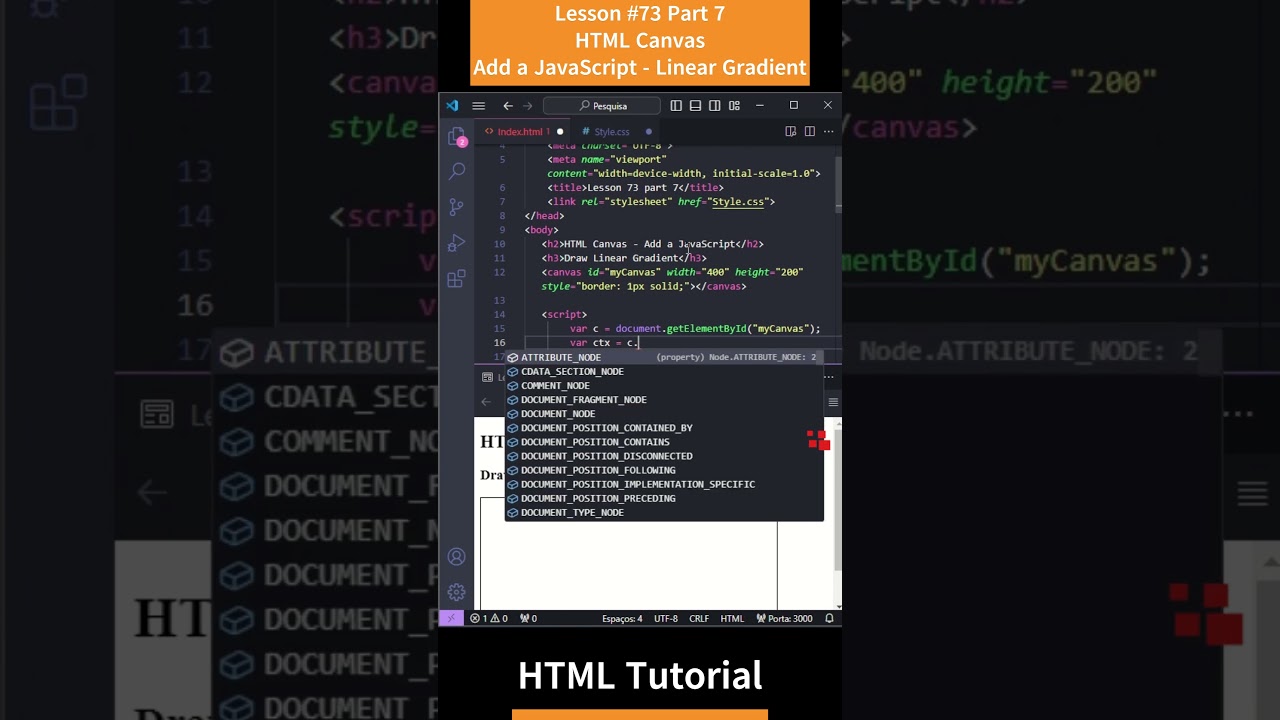The width and height of the screenshot is (1280, 720).
Task: Click the preview pane vertical scrollbar
Action: tap(838, 500)
